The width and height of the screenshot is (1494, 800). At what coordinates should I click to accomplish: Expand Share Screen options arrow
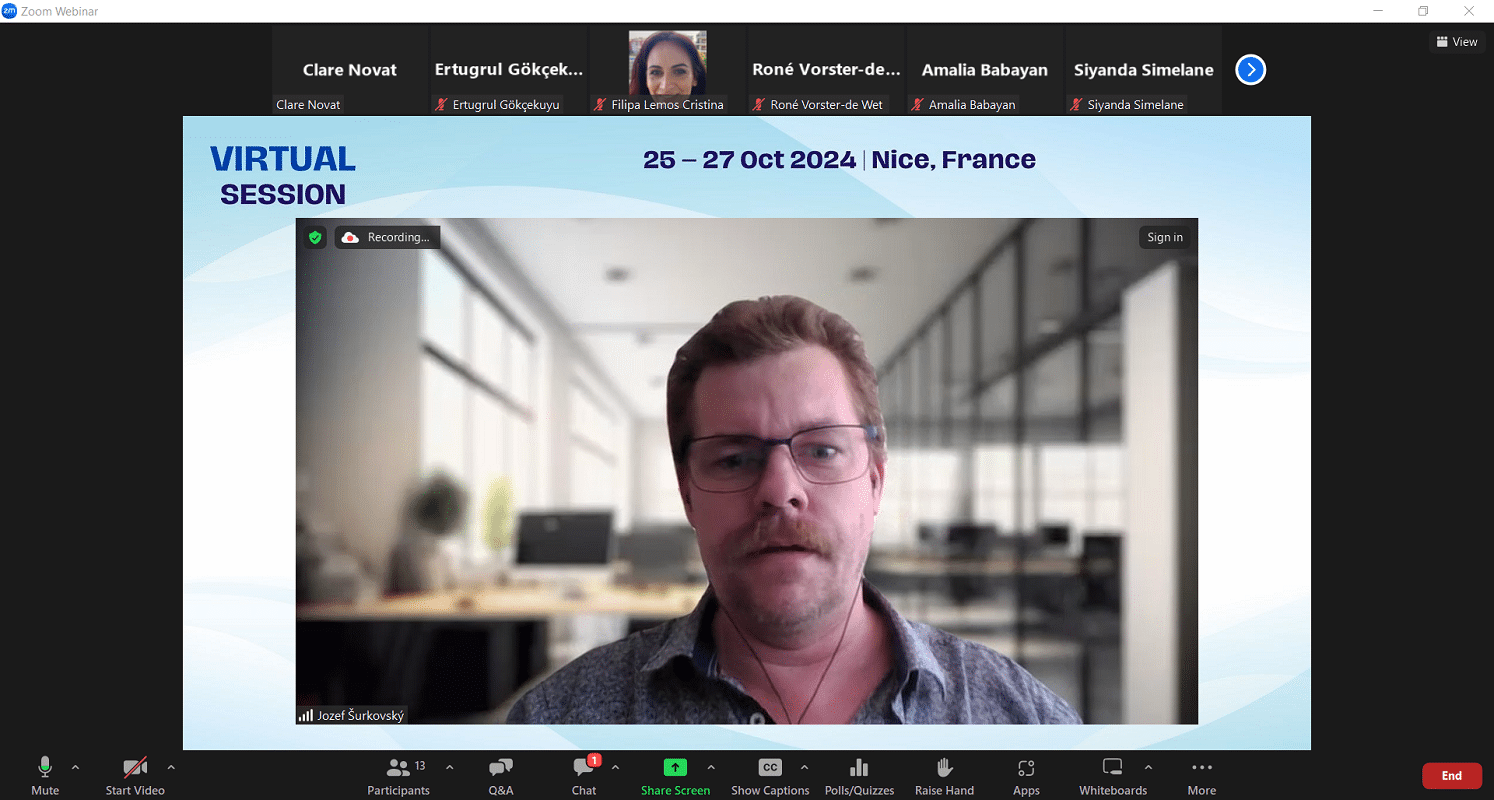[x=711, y=767]
